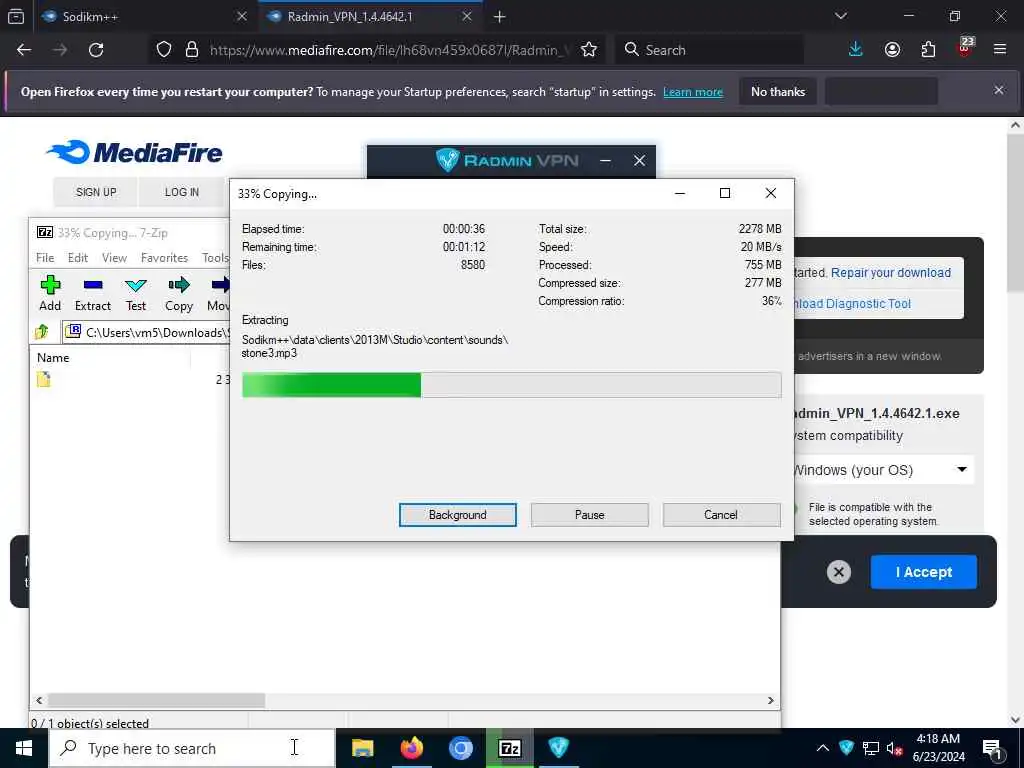Click the Firefox URL address bar
1024x768 pixels.
(389, 50)
